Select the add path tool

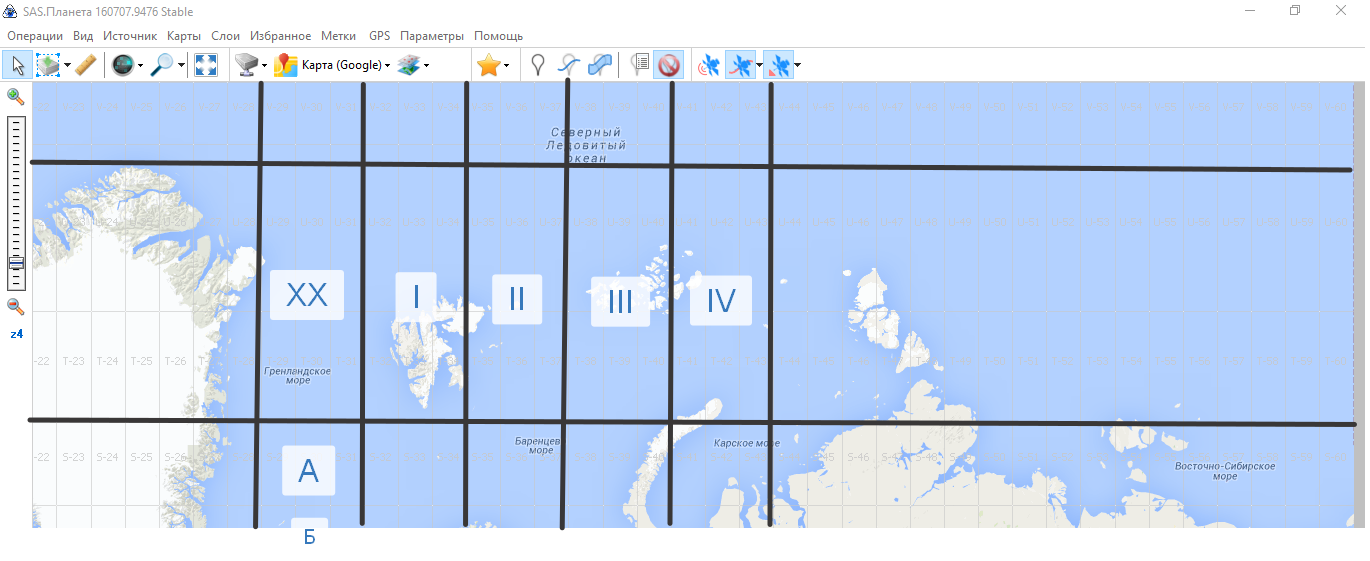(568, 66)
